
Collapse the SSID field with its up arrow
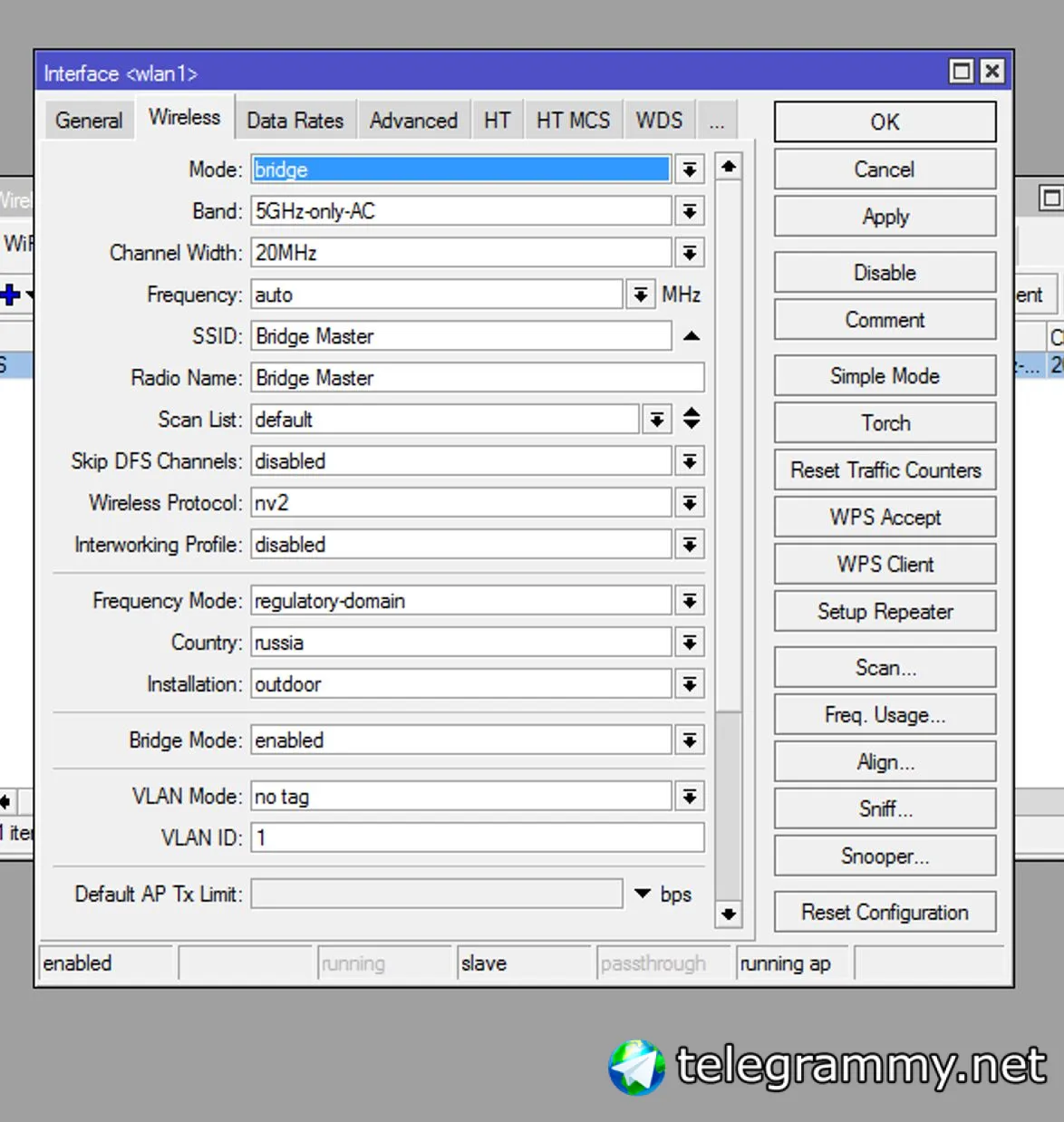(691, 336)
